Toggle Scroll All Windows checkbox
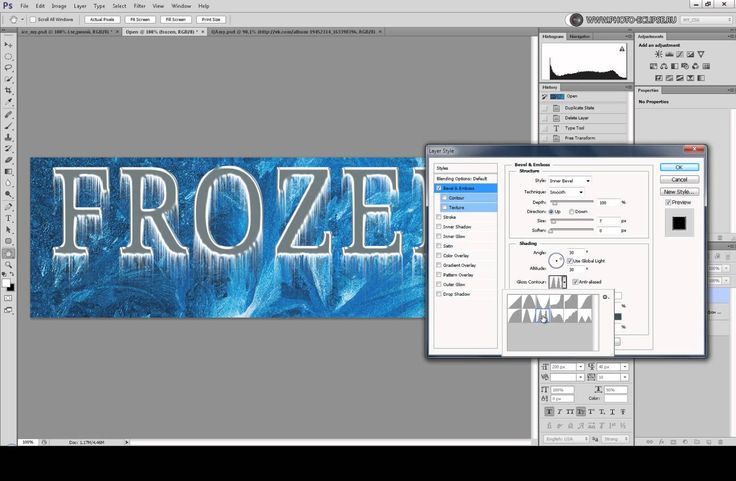The height and width of the screenshot is (481, 736). click(33, 20)
